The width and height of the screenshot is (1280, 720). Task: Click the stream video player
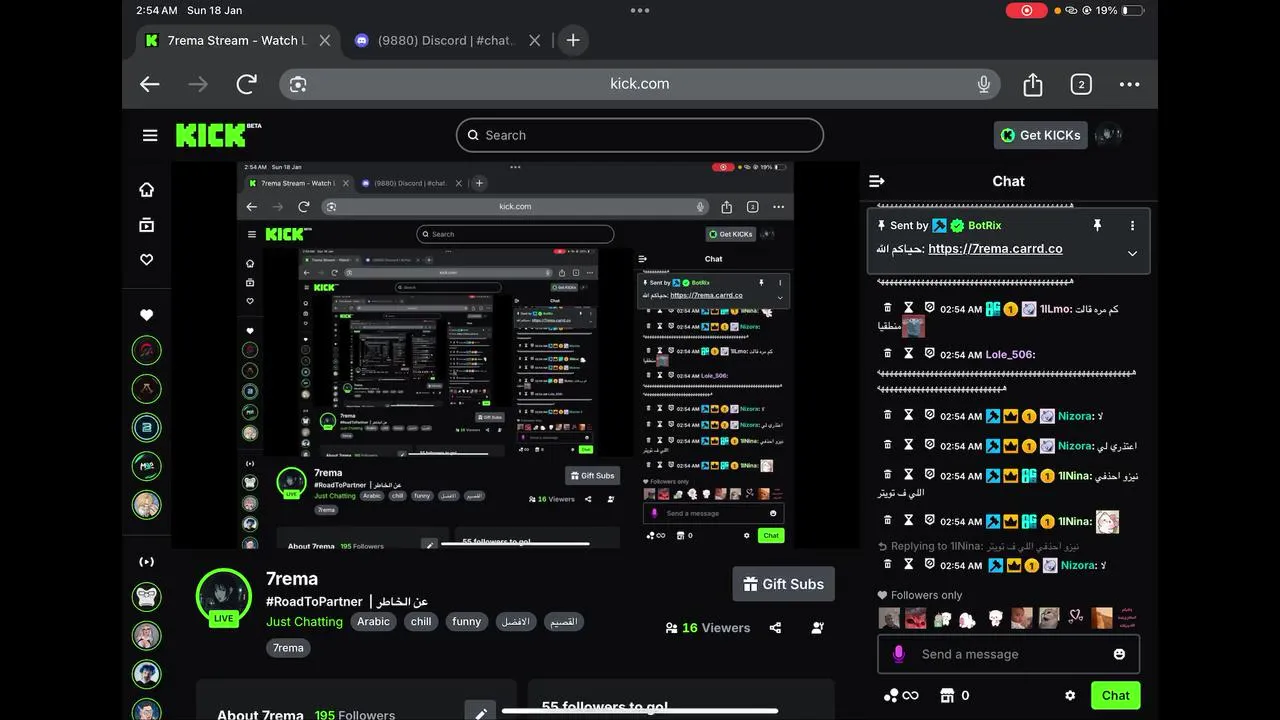coord(515,355)
